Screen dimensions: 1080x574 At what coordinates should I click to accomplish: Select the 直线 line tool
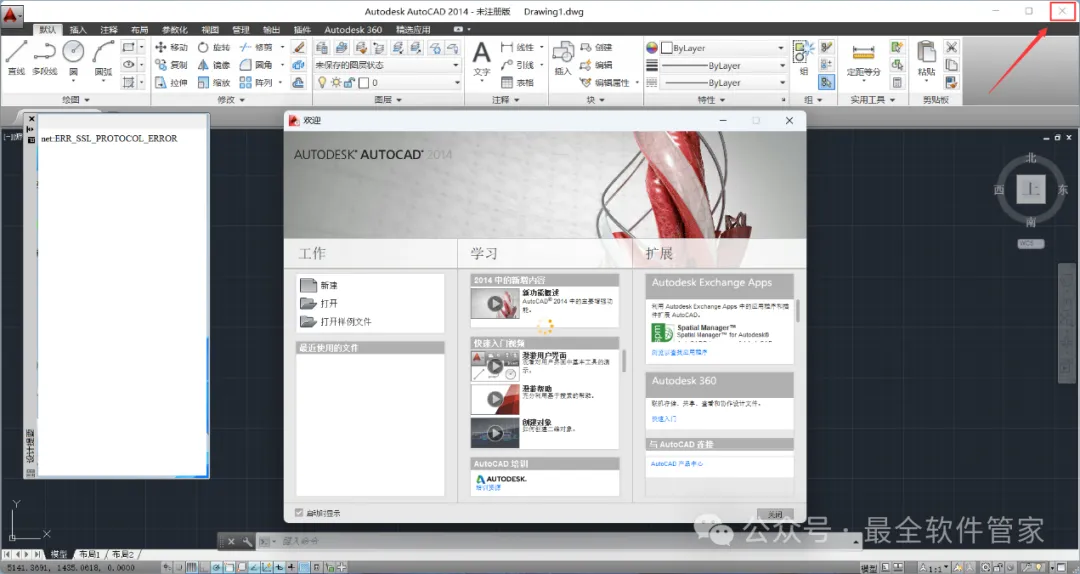[16, 57]
